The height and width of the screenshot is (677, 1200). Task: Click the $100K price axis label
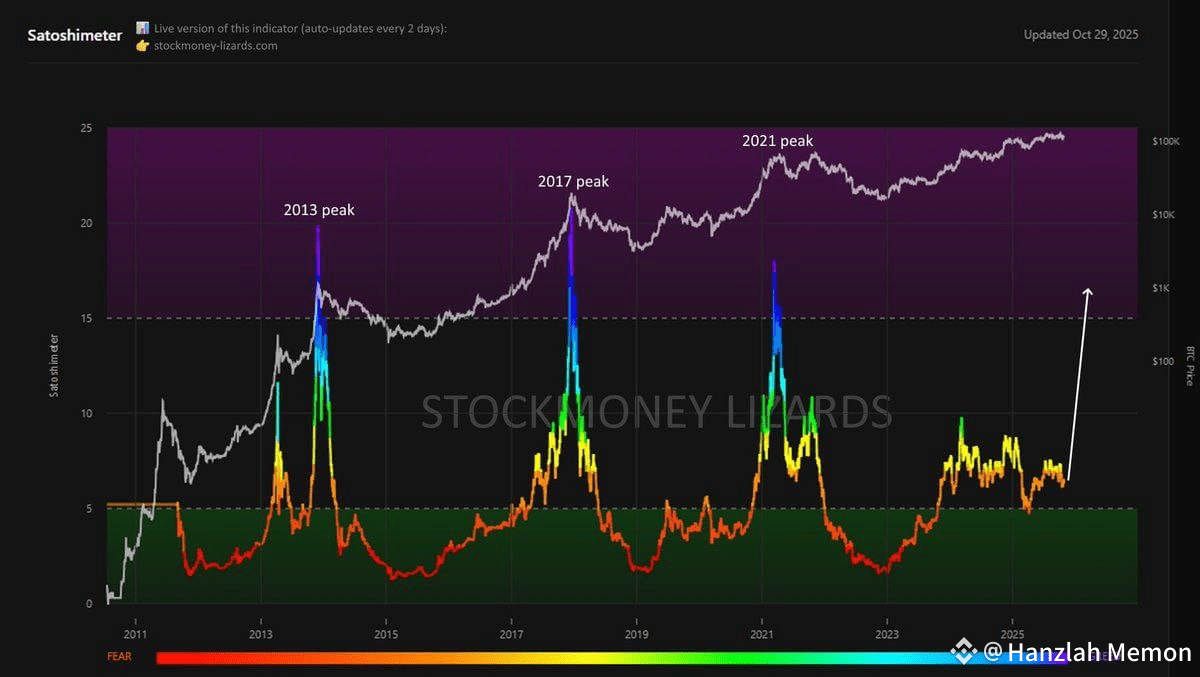[1166, 142]
